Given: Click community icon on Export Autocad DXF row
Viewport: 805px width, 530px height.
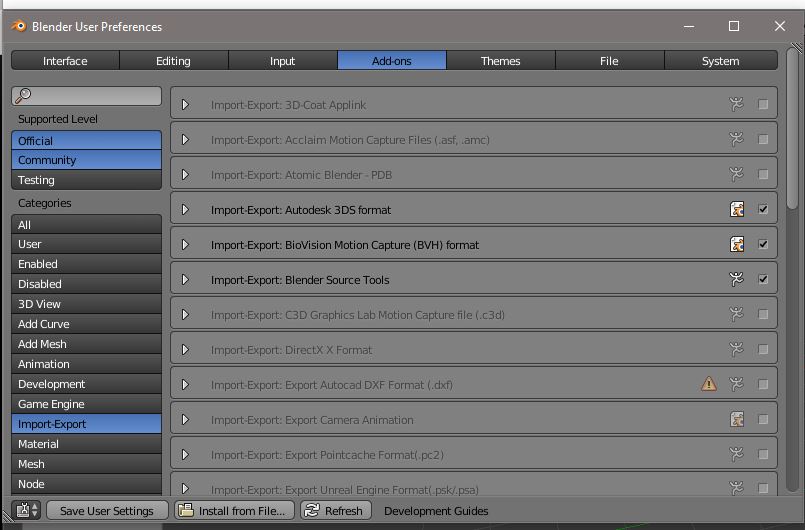Looking at the screenshot, I should pos(736,384).
